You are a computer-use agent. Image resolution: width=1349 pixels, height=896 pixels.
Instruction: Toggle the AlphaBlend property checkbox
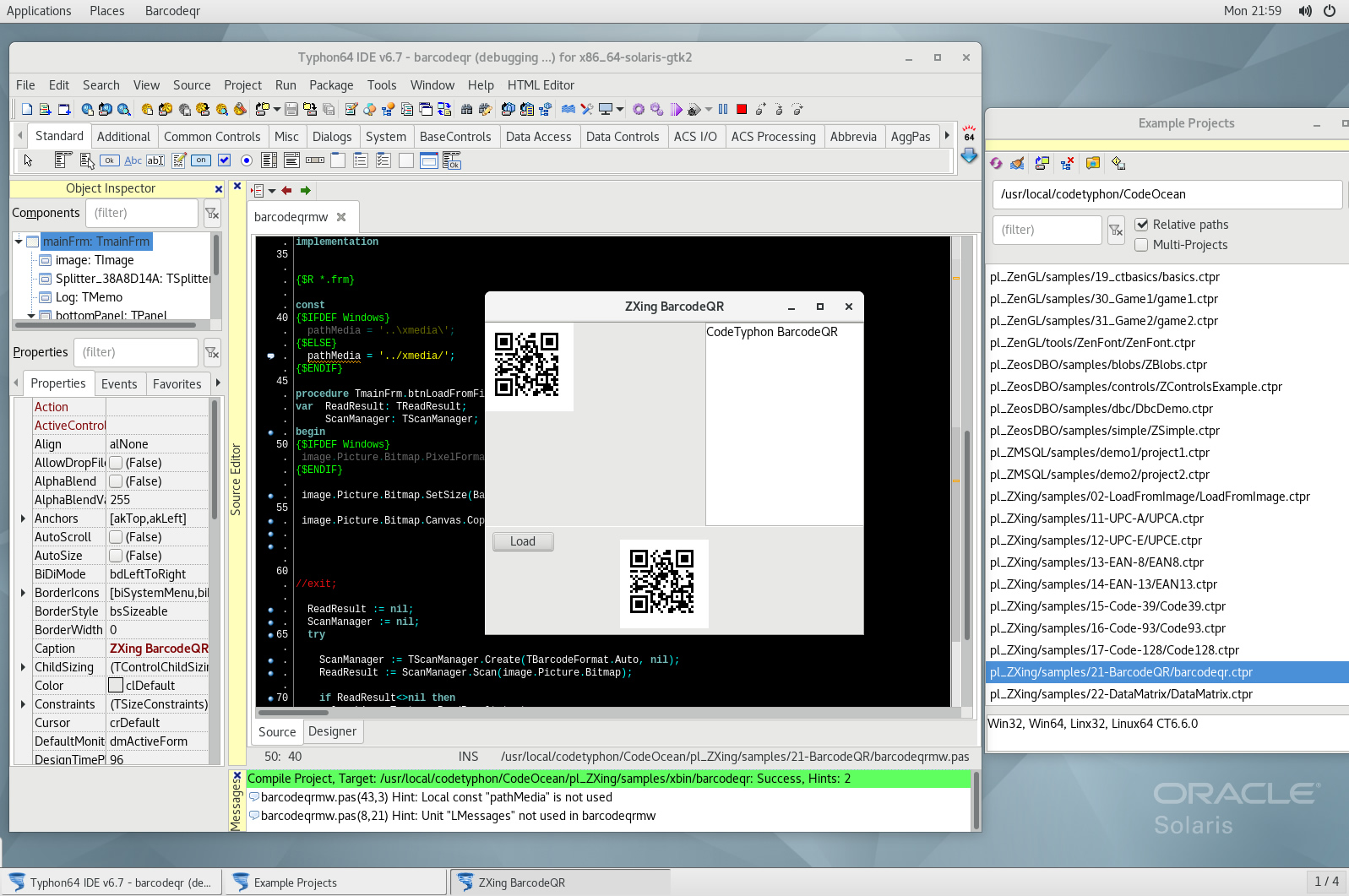coord(116,481)
